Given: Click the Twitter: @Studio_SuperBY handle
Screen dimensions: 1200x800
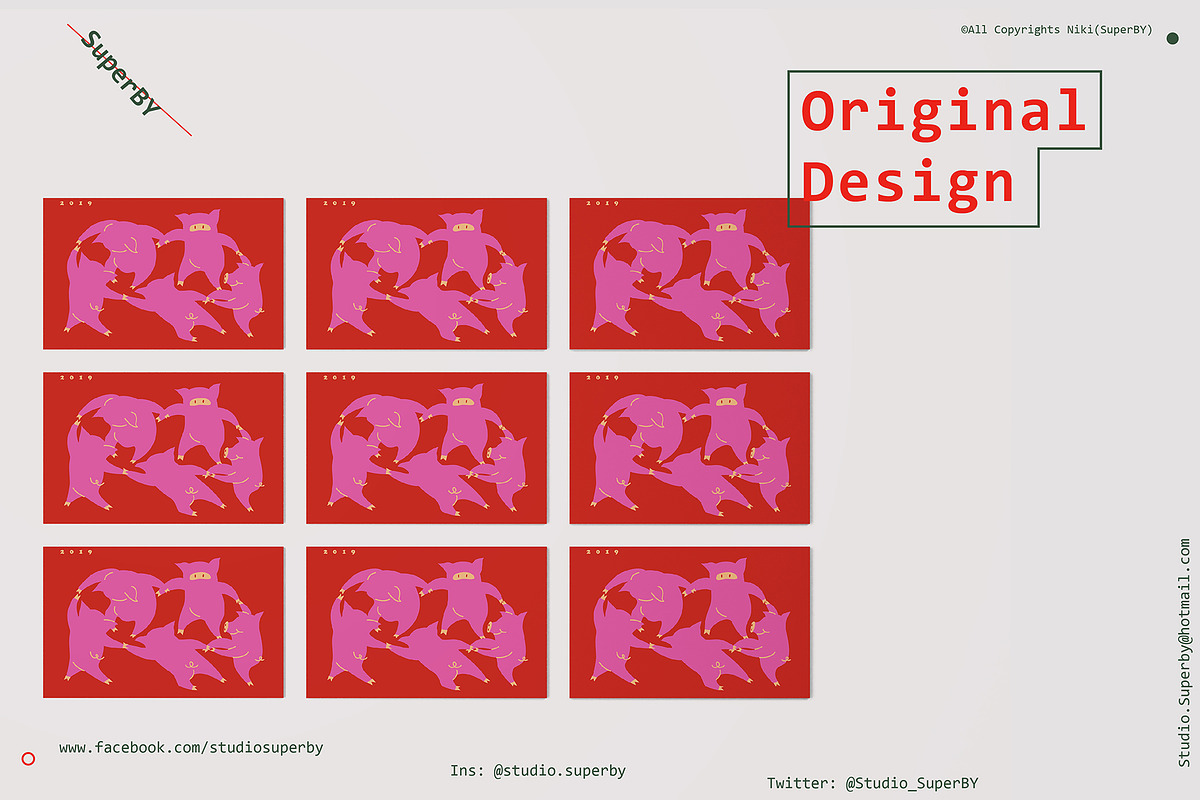Looking at the screenshot, I should [x=872, y=783].
